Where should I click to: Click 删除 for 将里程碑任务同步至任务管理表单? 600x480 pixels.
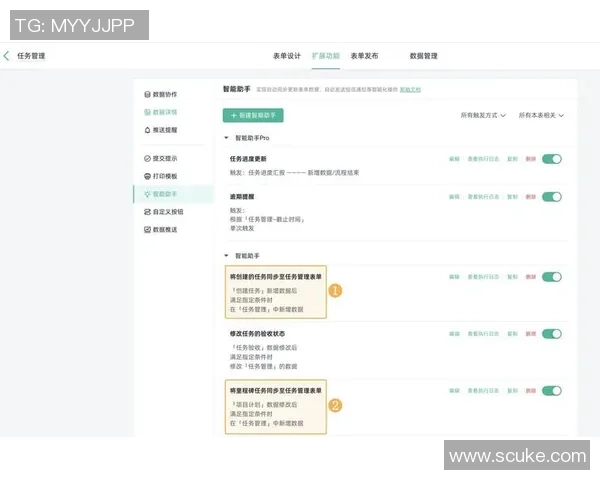pos(531,391)
